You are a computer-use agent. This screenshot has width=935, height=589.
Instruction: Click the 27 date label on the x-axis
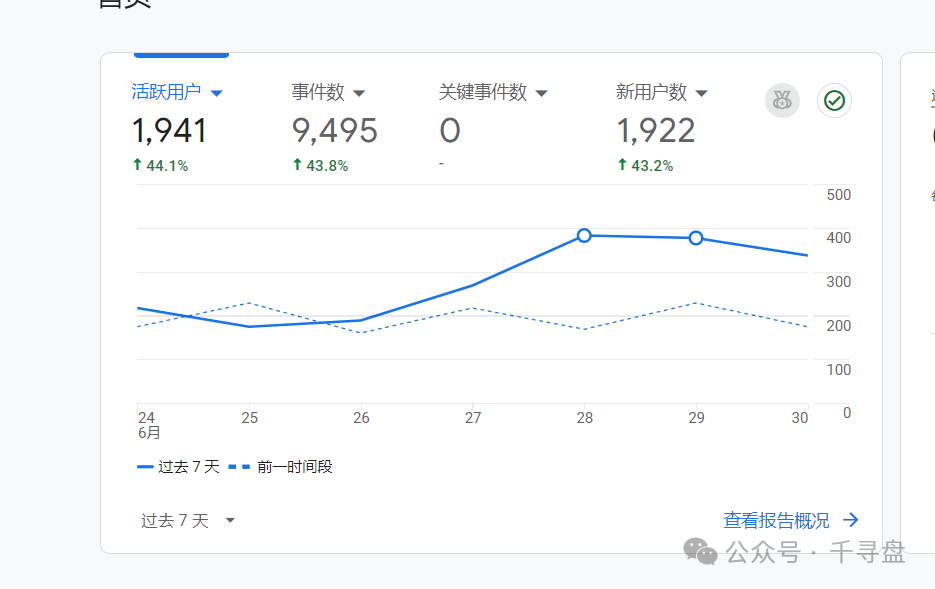tap(473, 418)
